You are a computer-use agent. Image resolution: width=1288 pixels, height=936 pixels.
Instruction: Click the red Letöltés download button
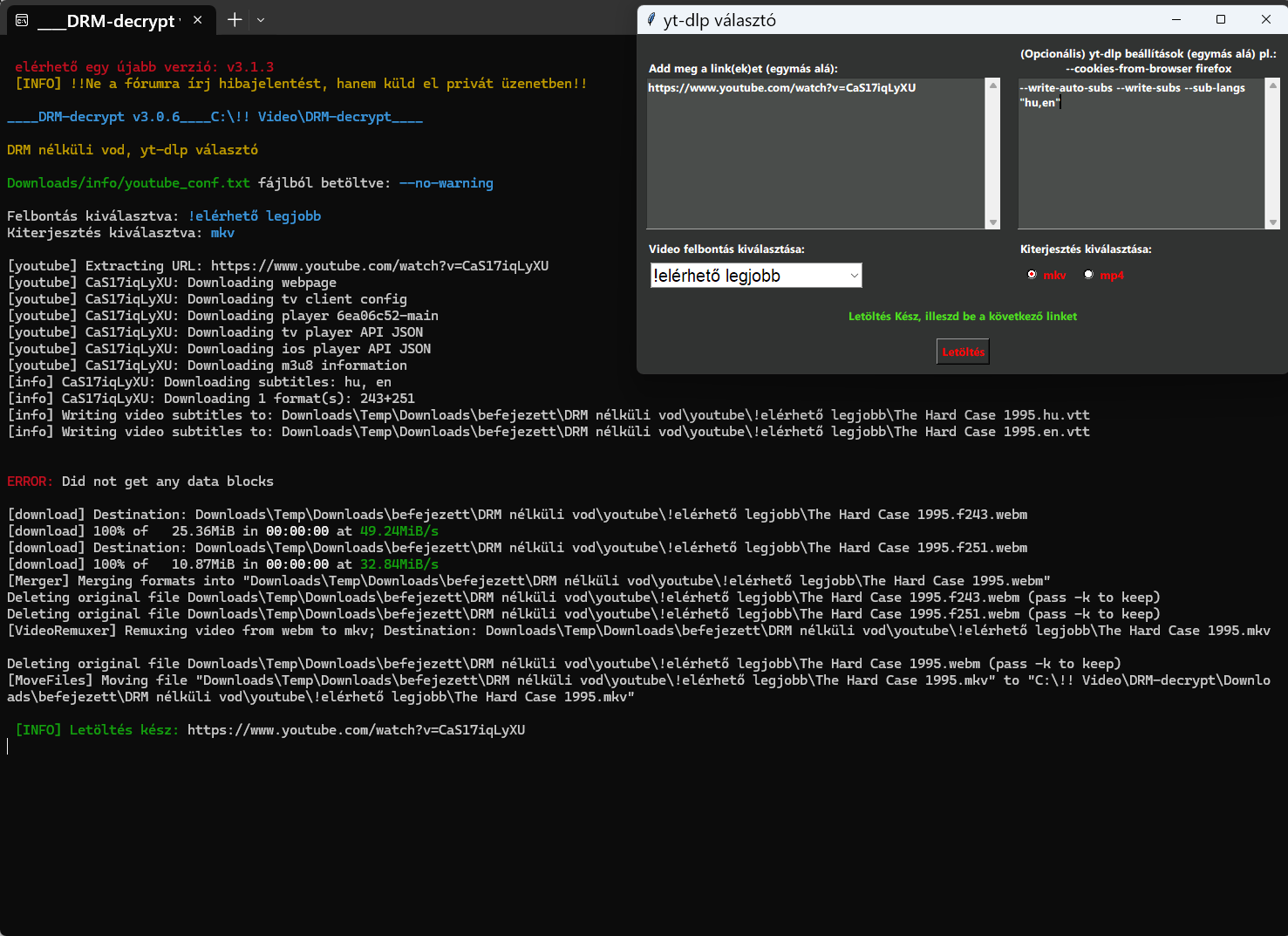[963, 352]
